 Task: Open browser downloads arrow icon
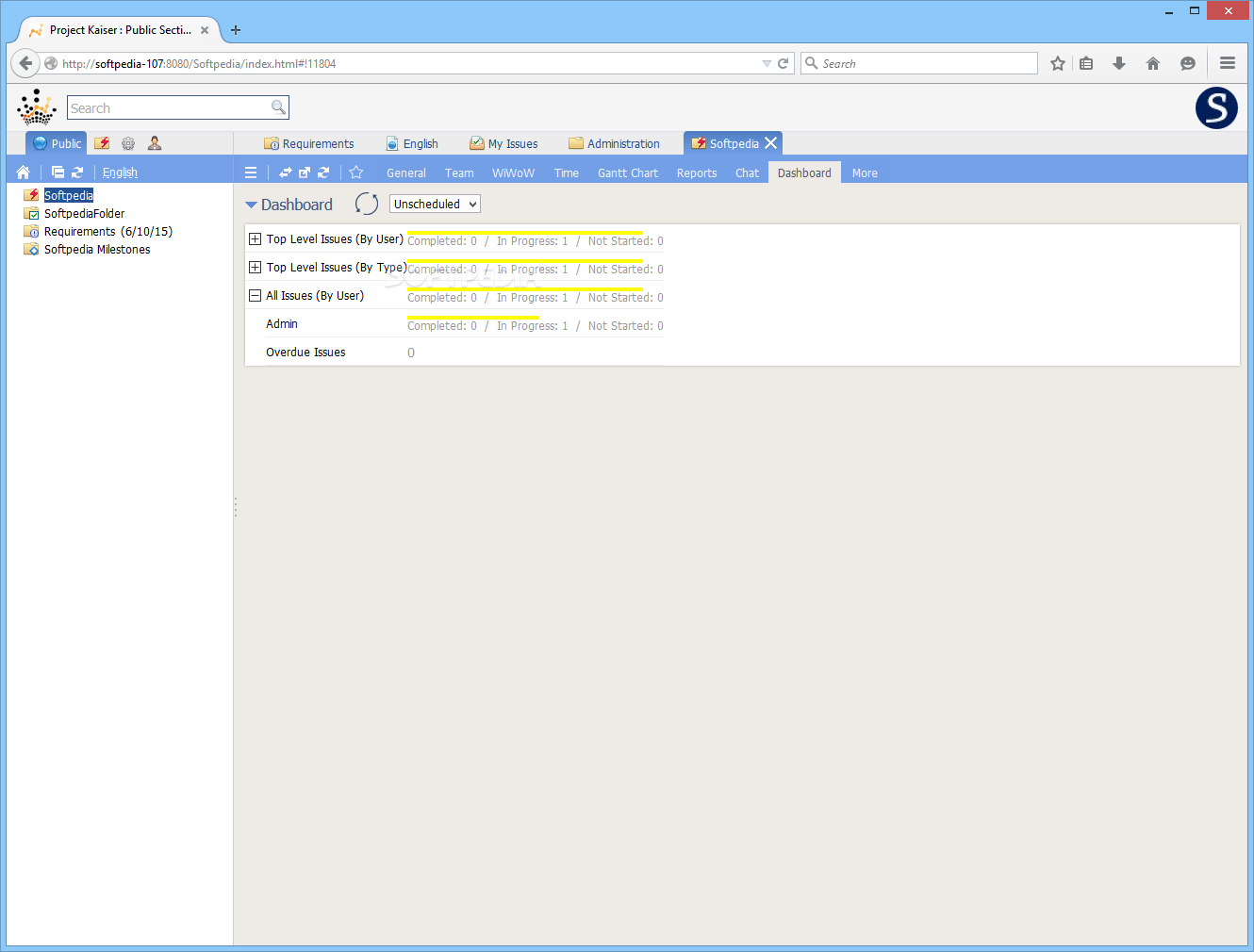point(1119,63)
